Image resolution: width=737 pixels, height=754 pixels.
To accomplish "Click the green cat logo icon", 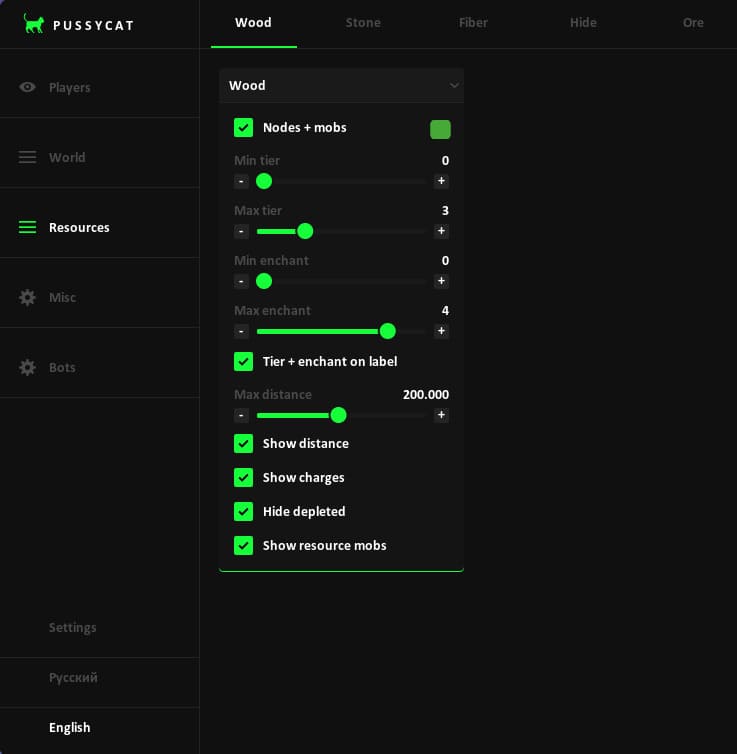I will click(x=34, y=24).
